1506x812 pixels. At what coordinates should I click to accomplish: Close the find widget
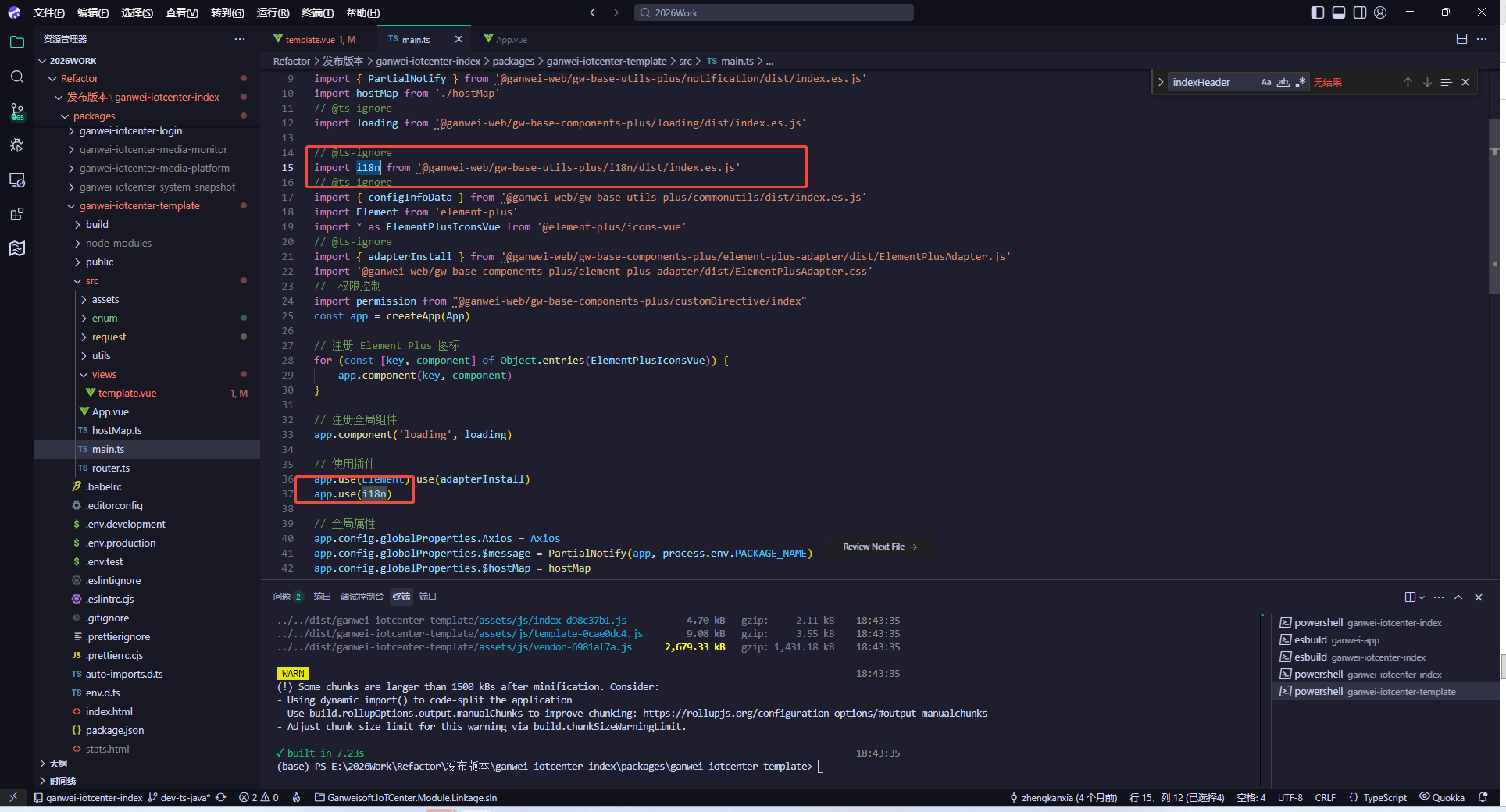pos(1465,82)
